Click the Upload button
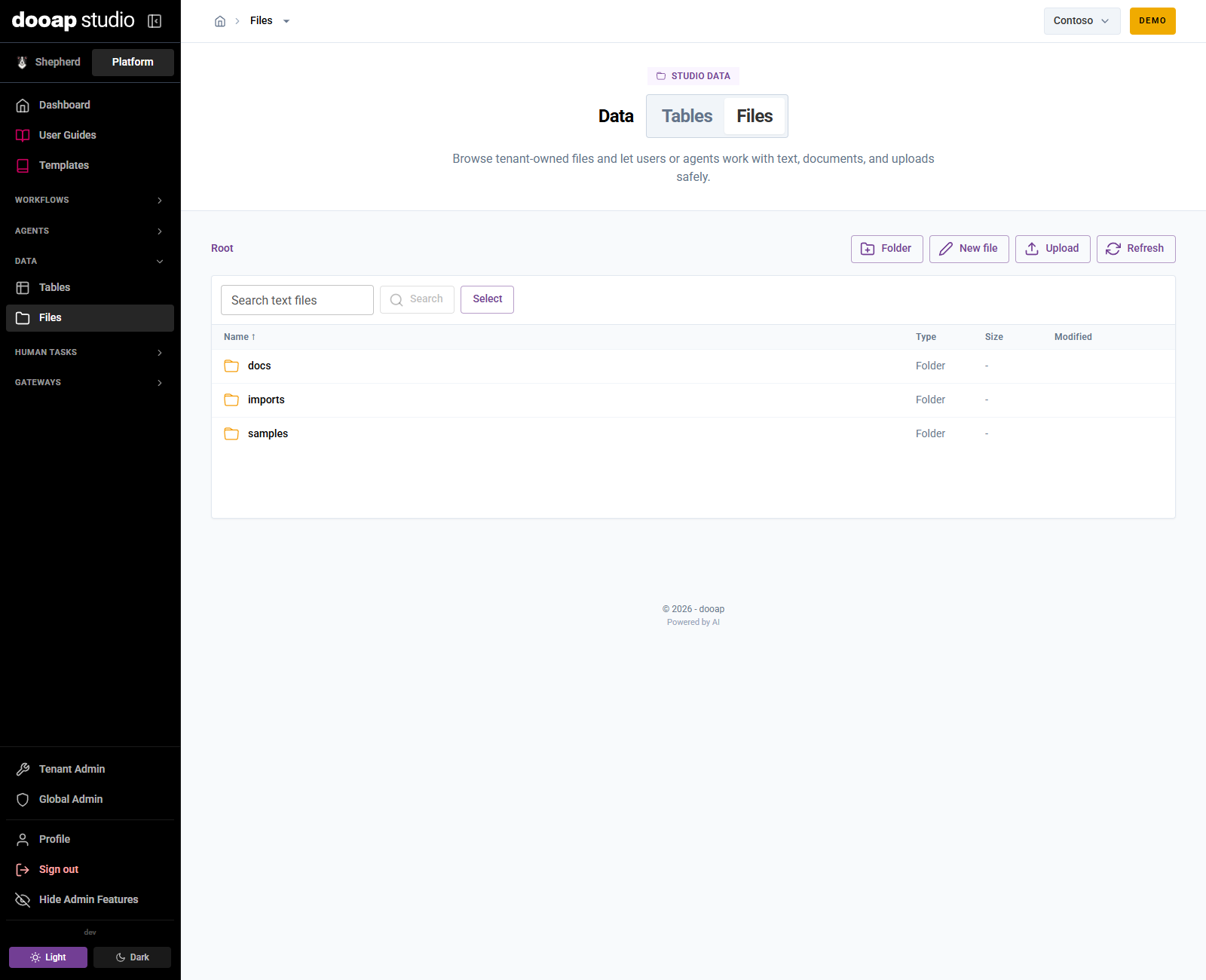1206x980 pixels. 1052,249
